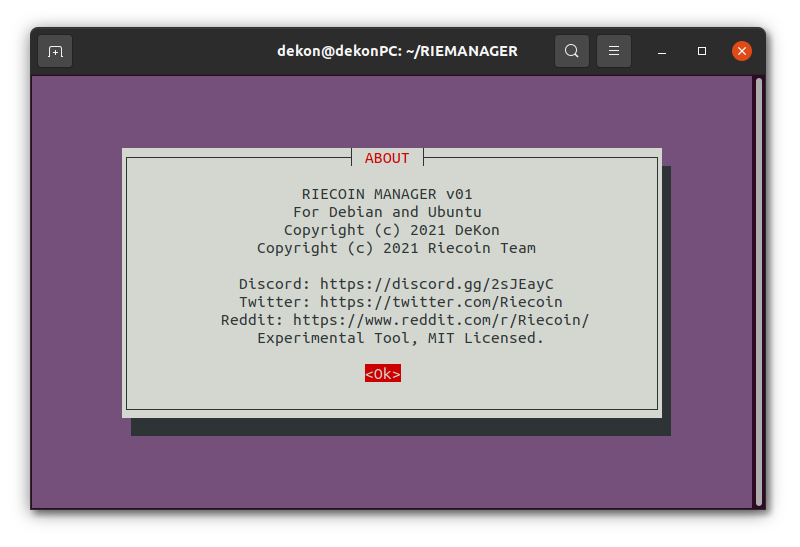
Task: Click the Twitter Riecoin URL
Action: [x=441, y=302]
